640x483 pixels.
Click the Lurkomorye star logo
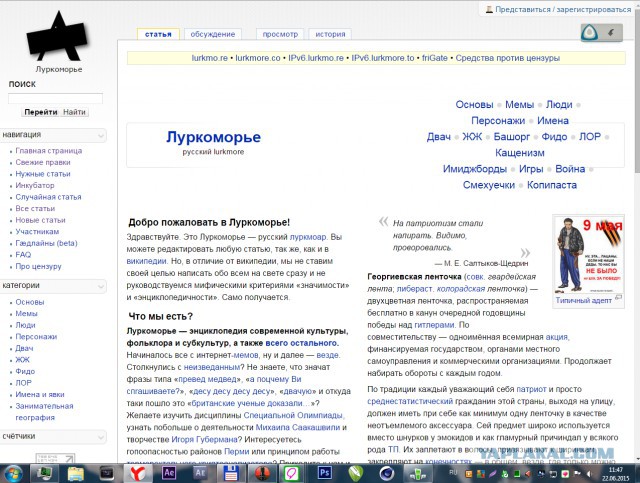pyautogui.click(x=57, y=36)
